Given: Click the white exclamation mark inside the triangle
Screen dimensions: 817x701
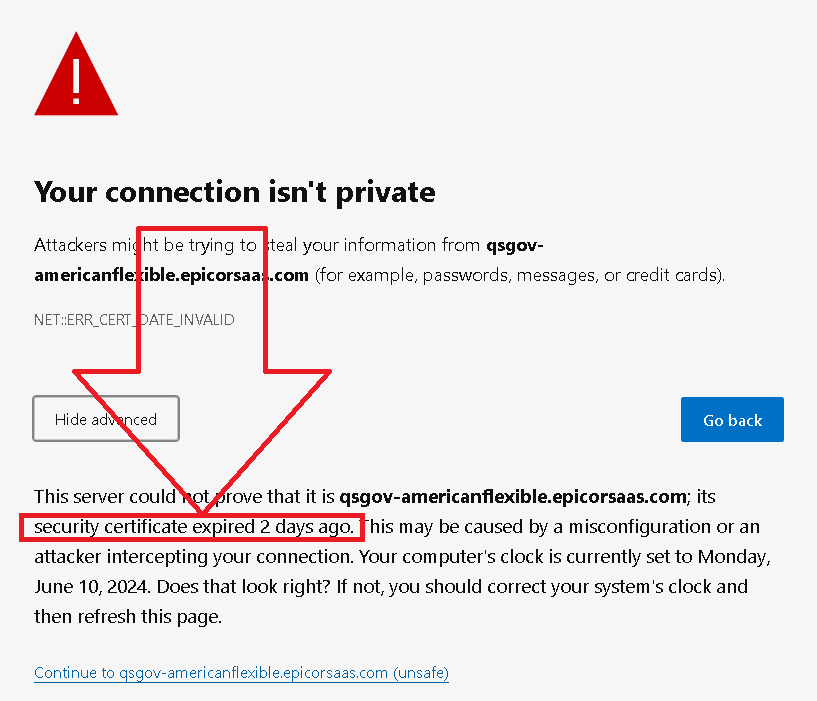Looking at the screenshot, I should pyautogui.click(x=76, y=81).
